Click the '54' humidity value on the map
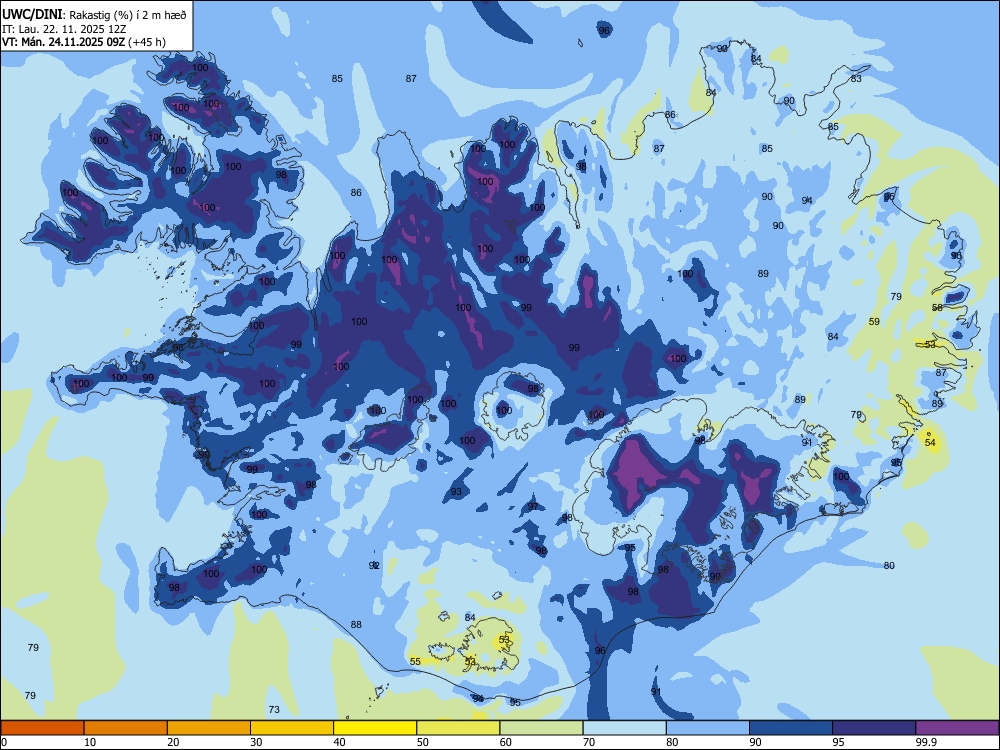1000x750 pixels. click(930, 442)
